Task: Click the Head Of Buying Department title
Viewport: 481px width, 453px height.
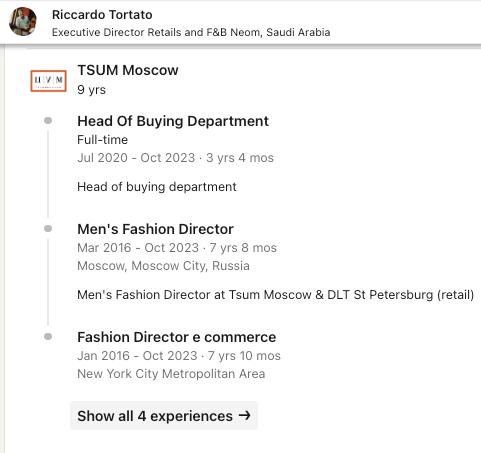Action: (x=173, y=121)
